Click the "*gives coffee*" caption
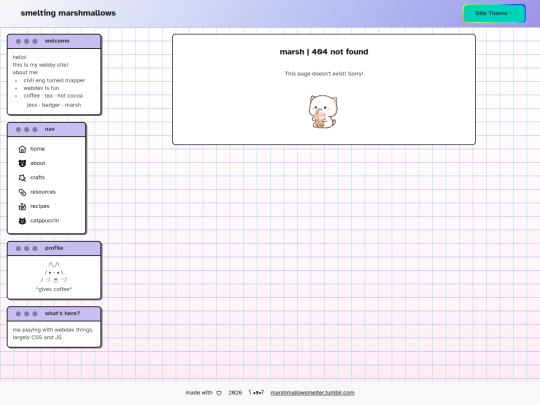The height and width of the screenshot is (405, 540). 54,289
